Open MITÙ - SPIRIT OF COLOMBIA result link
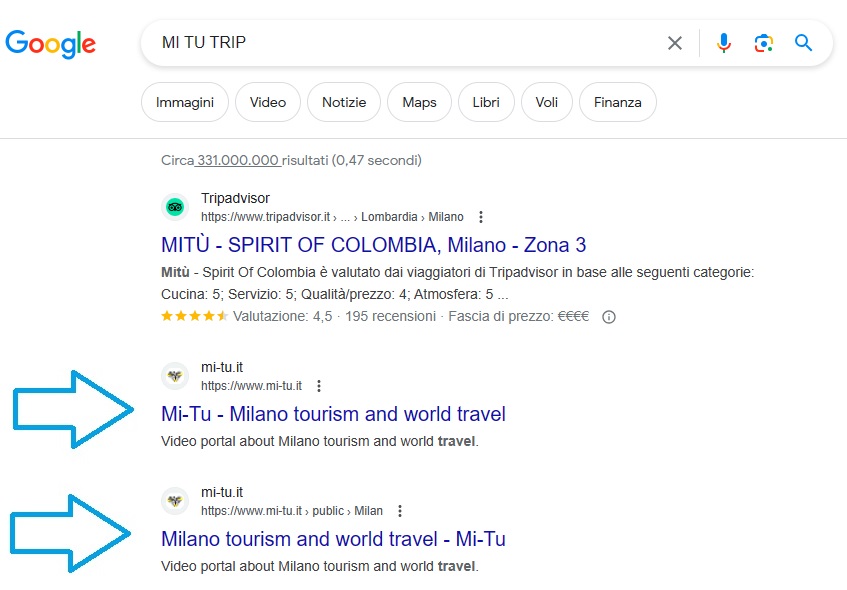 click(x=373, y=245)
